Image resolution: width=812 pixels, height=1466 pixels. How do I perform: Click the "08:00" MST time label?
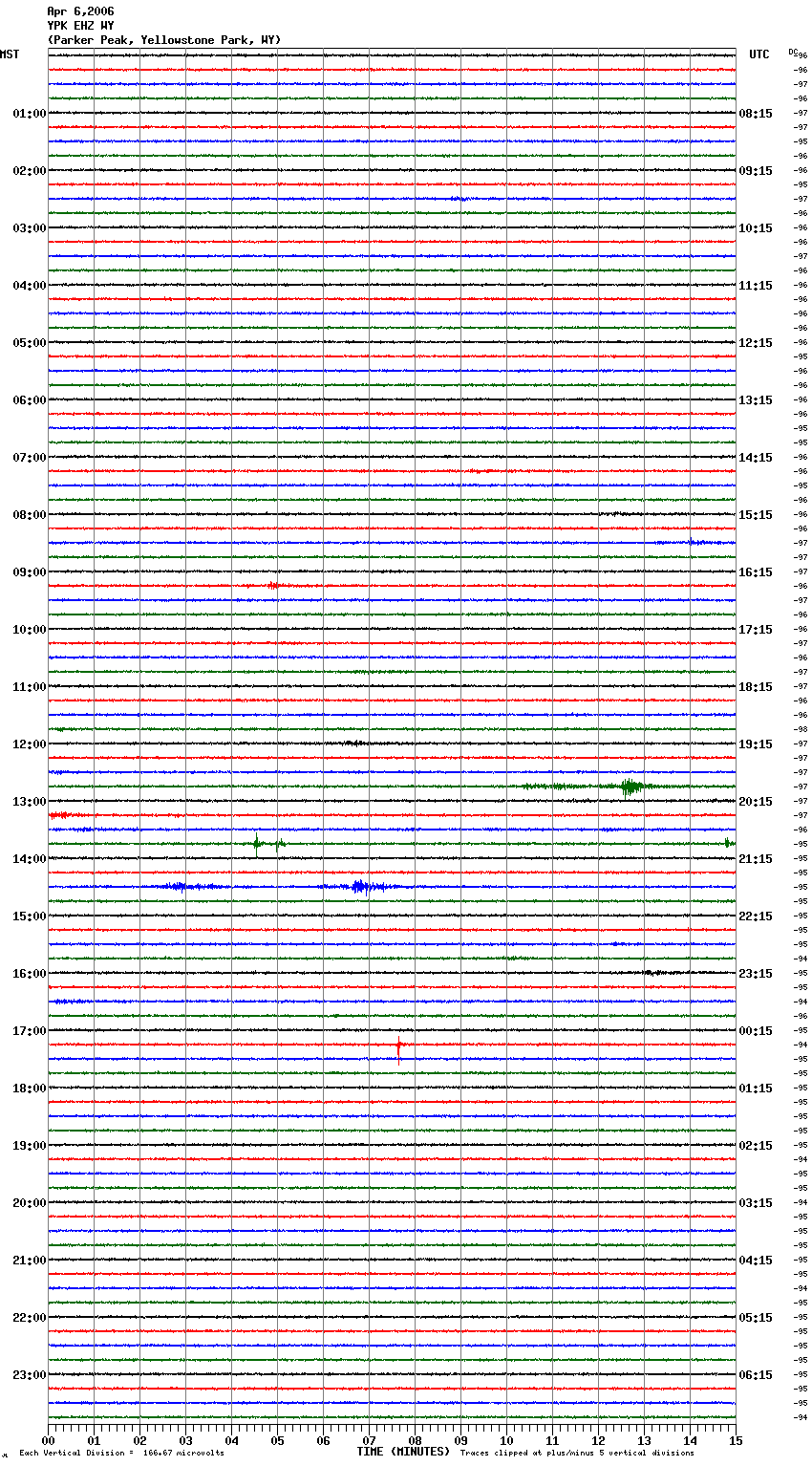pos(30,515)
